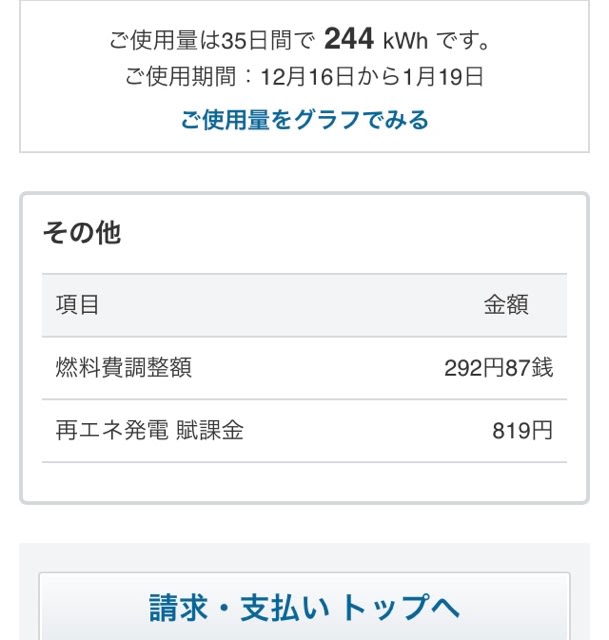Click the です。 sentence ending text
This screenshot has width=609, height=640.
click(x=463, y=40)
